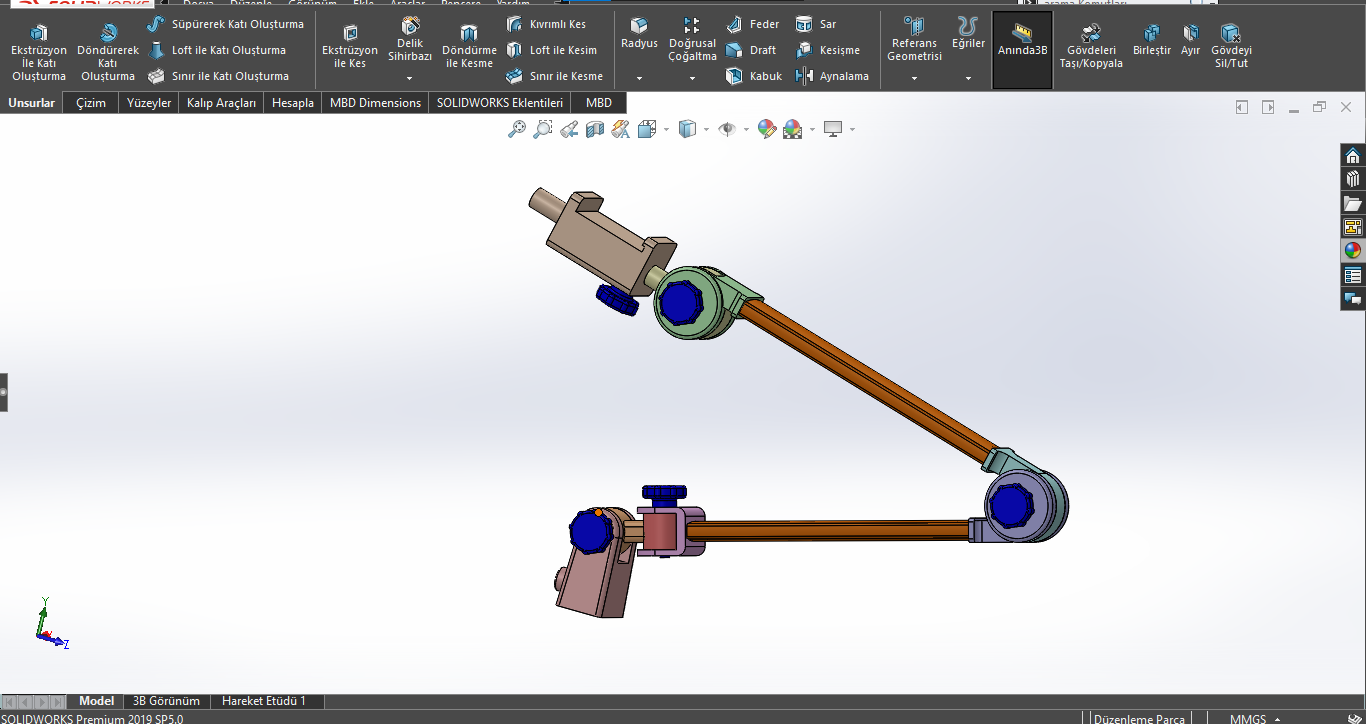Select the Hesapla tab
1366x724 pixels.
click(293, 103)
